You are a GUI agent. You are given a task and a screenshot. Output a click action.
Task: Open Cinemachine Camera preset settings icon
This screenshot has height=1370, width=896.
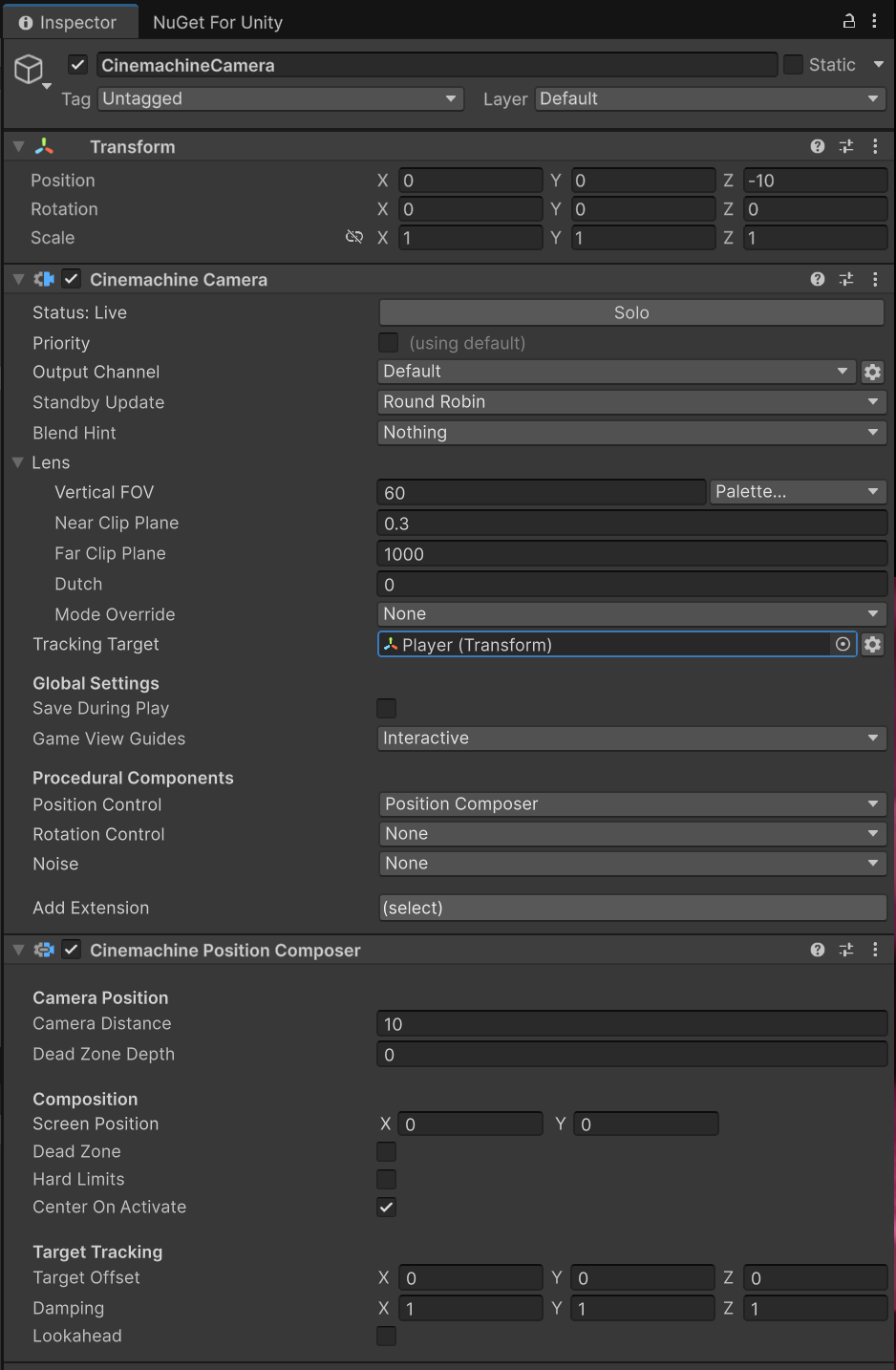pyautogui.click(x=846, y=279)
